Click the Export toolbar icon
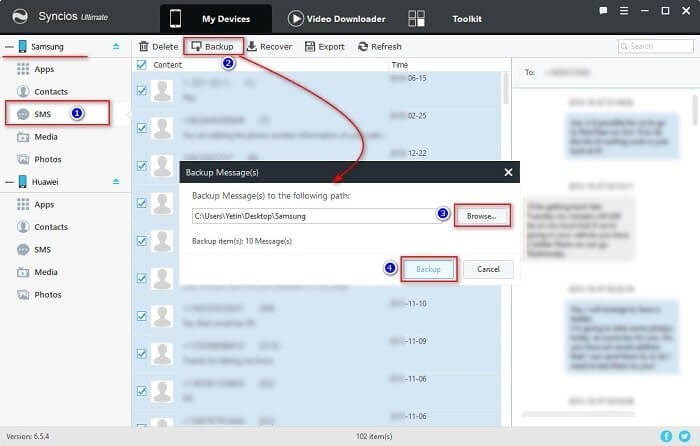700x446 pixels. click(310, 46)
